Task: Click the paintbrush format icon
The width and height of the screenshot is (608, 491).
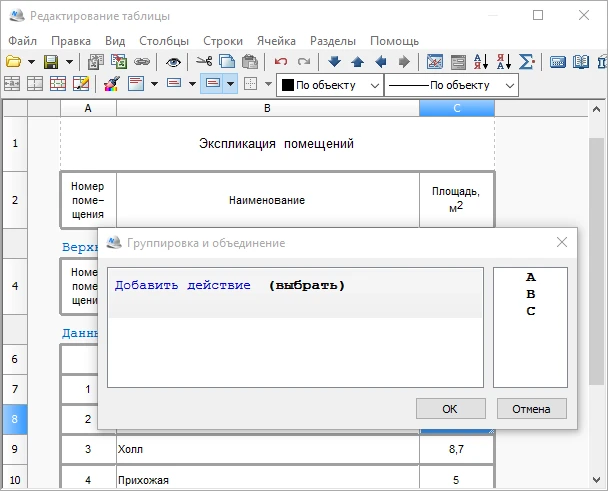Action: tap(112, 85)
